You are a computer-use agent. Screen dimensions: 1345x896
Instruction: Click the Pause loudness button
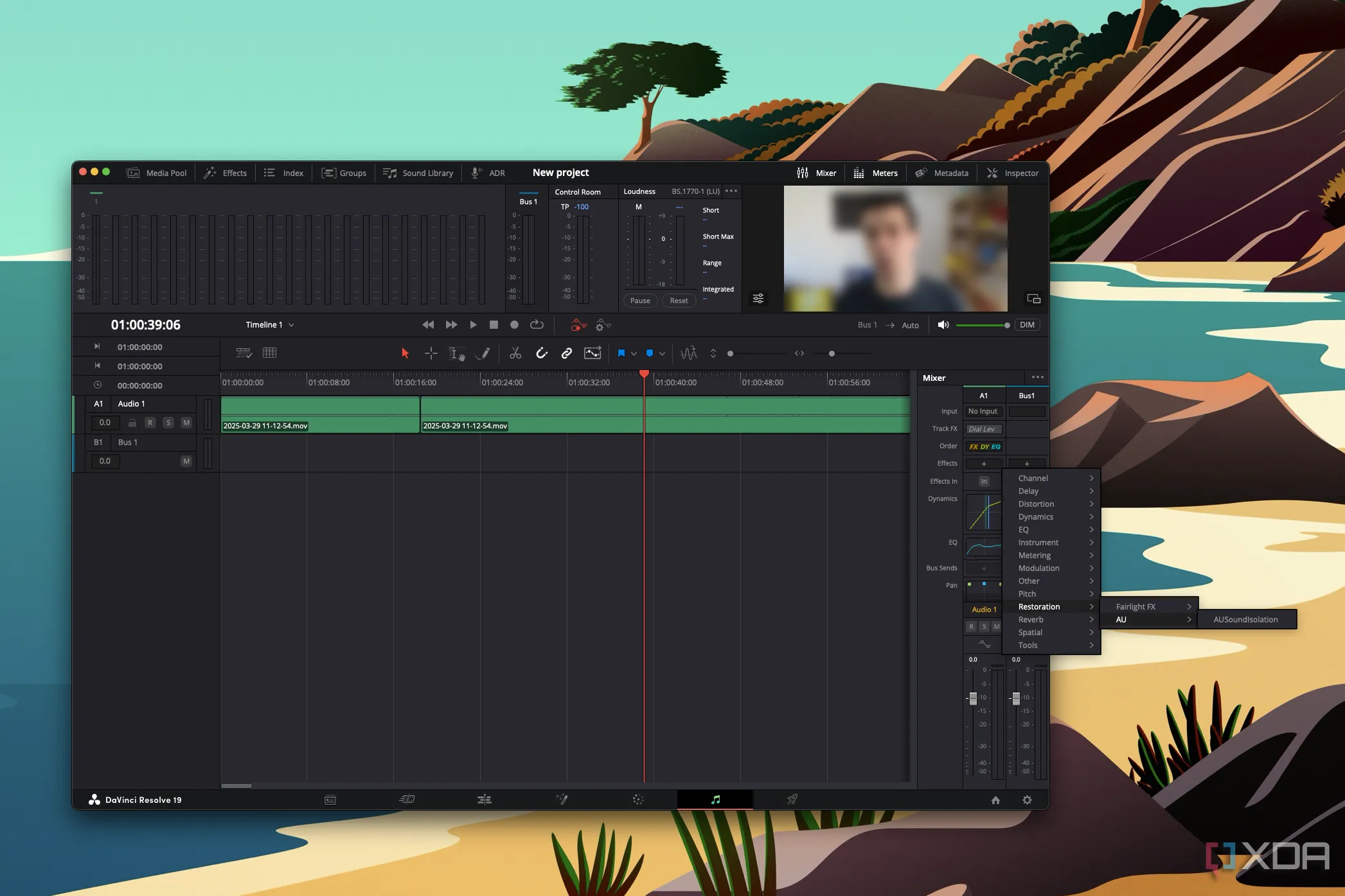(x=639, y=301)
